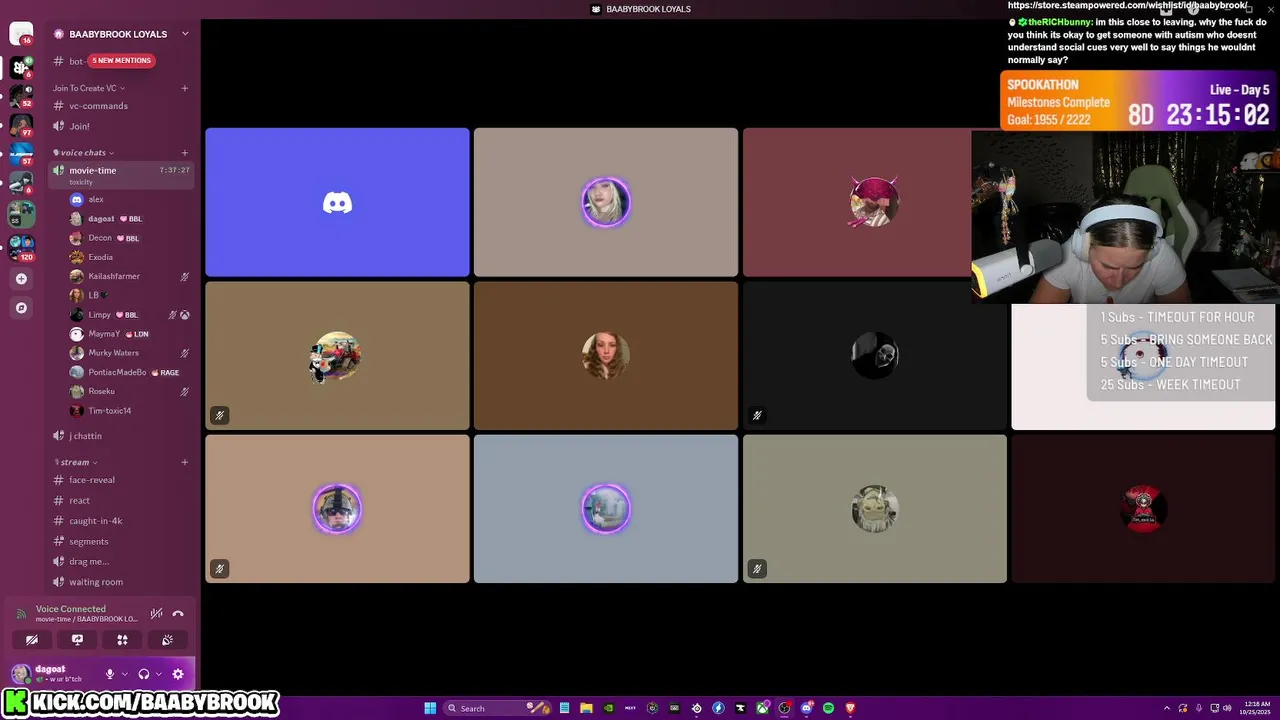Collapse the Join To Create VC category

point(89,88)
